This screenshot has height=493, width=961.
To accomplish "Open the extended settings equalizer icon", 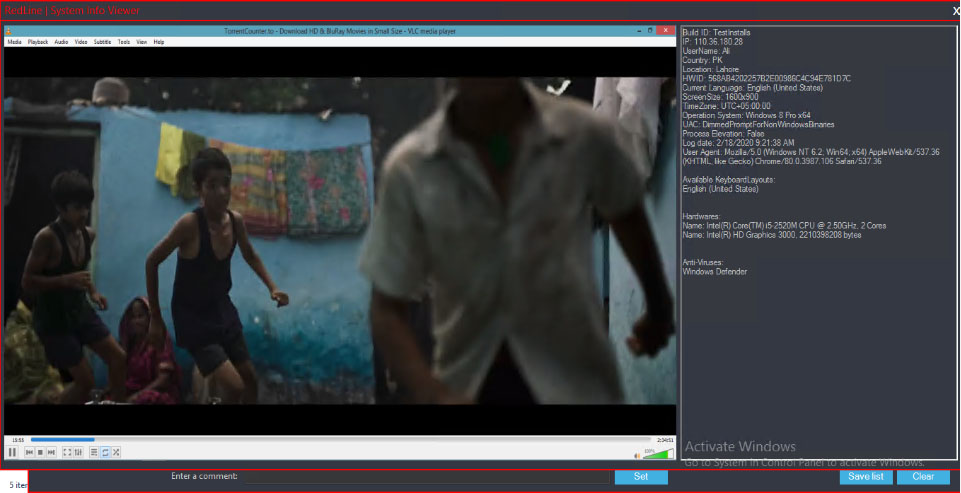I will click(78, 453).
